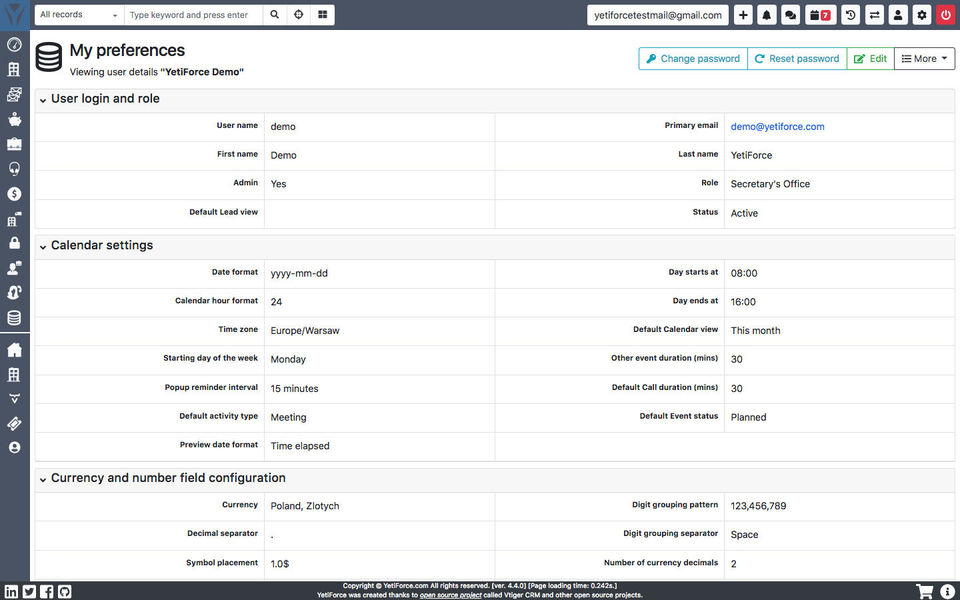Open the dashboard gauge icon in sidebar
The height and width of the screenshot is (600, 960).
[x=14, y=44]
